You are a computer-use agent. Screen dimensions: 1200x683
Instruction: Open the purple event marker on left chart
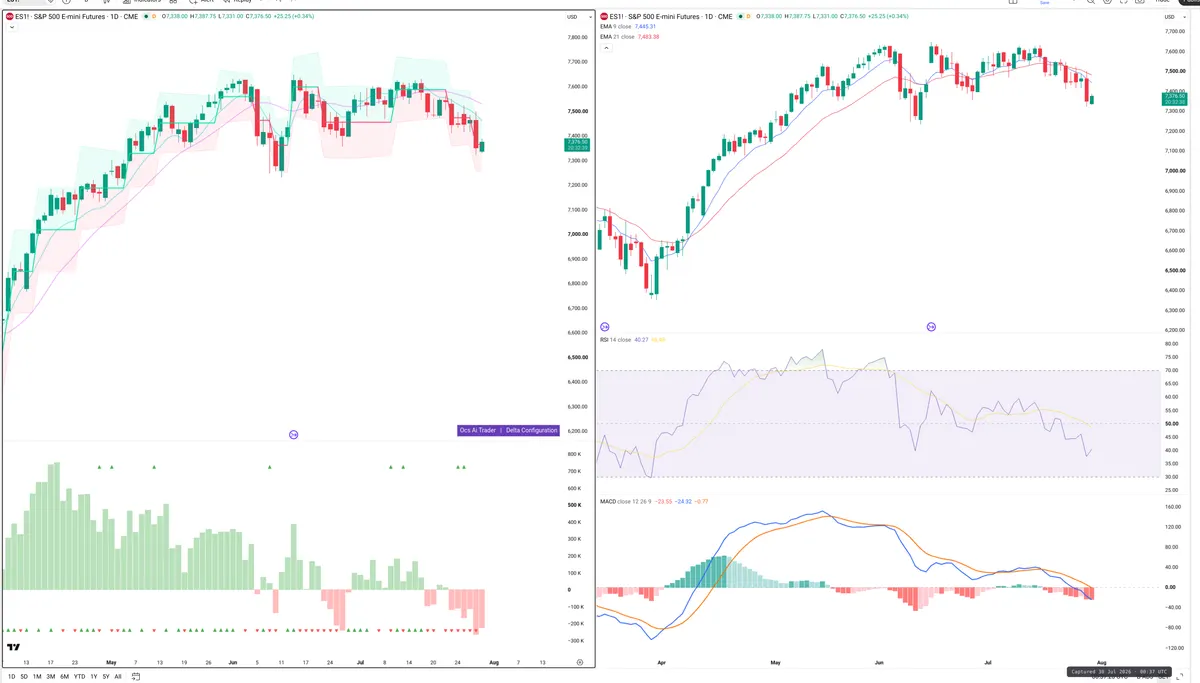point(294,435)
